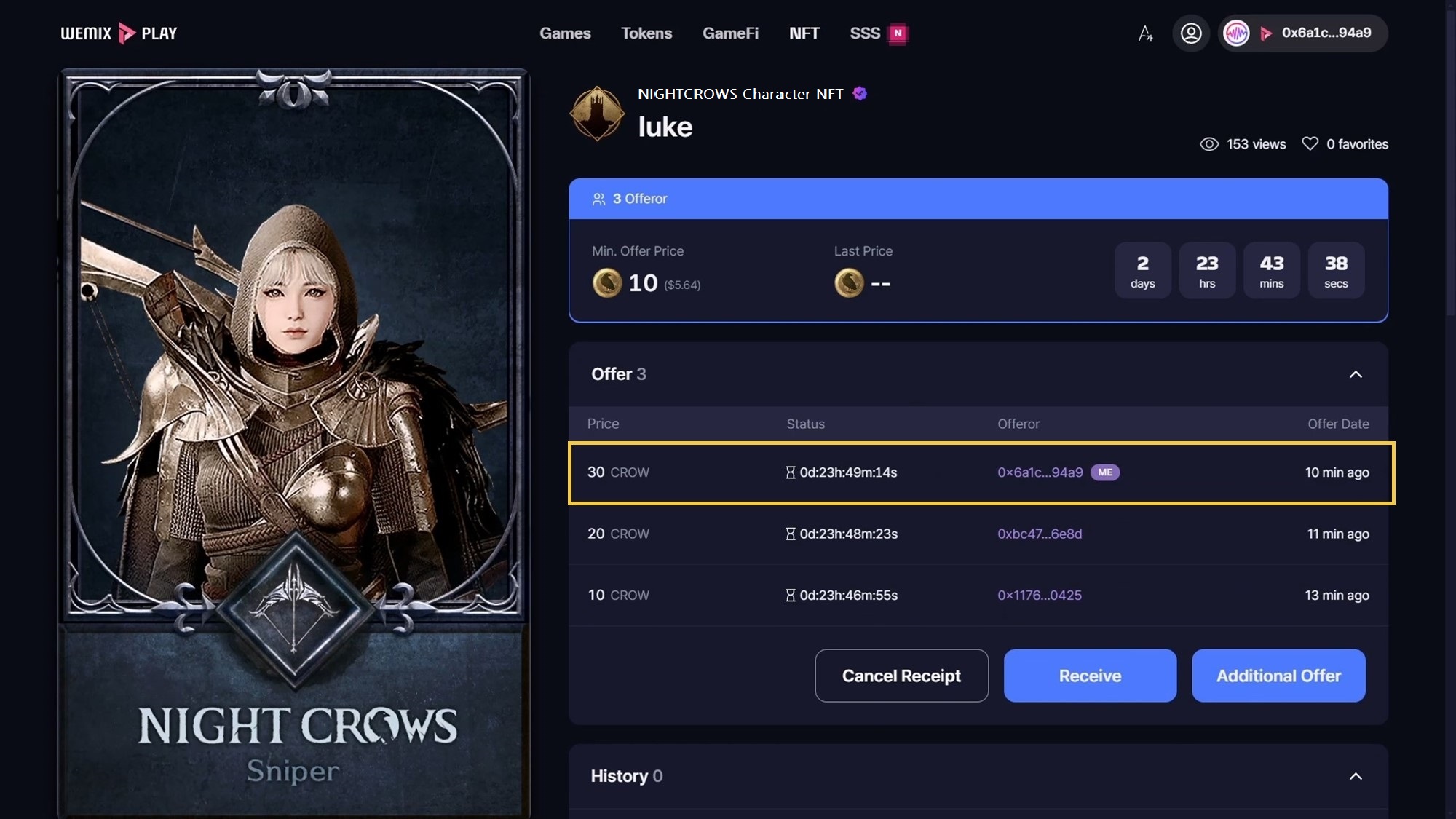Toggle the favorites heart icon
This screenshot has height=819, width=1456.
pyautogui.click(x=1310, y=144)
